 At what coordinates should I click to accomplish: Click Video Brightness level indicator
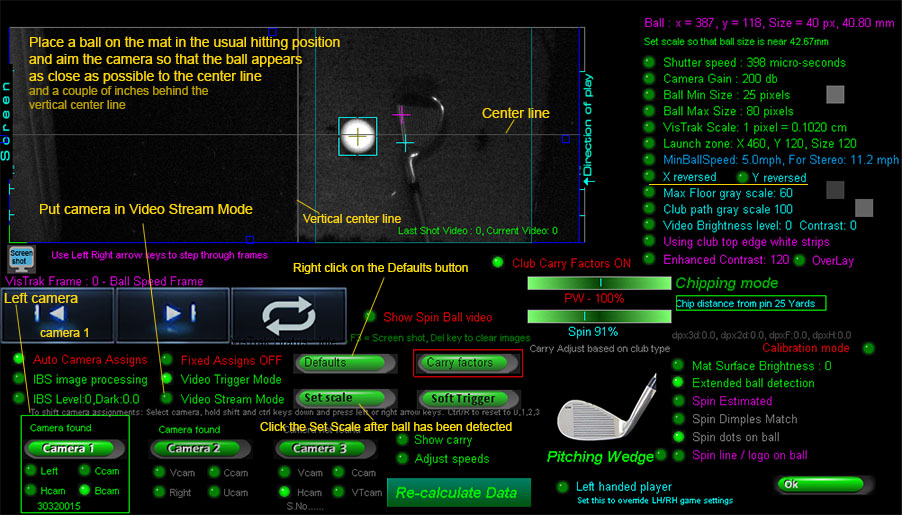(649, 225)
